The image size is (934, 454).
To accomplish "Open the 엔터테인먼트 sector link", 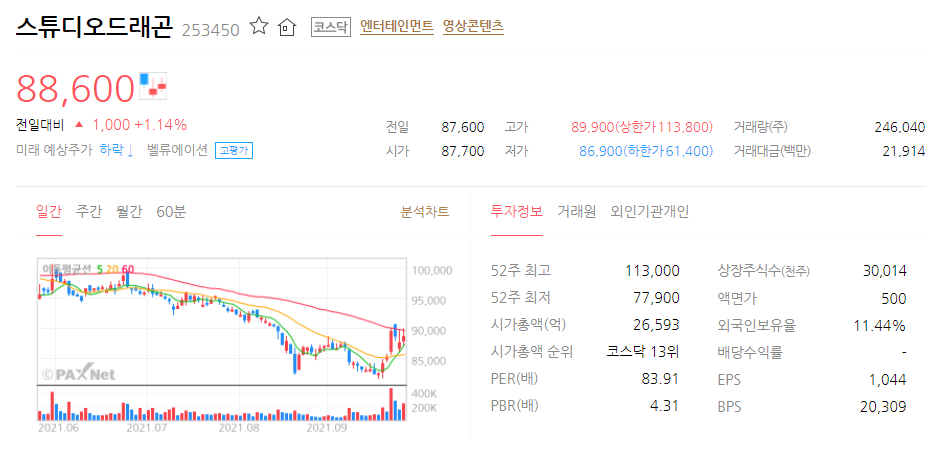I will click(397, 27).
